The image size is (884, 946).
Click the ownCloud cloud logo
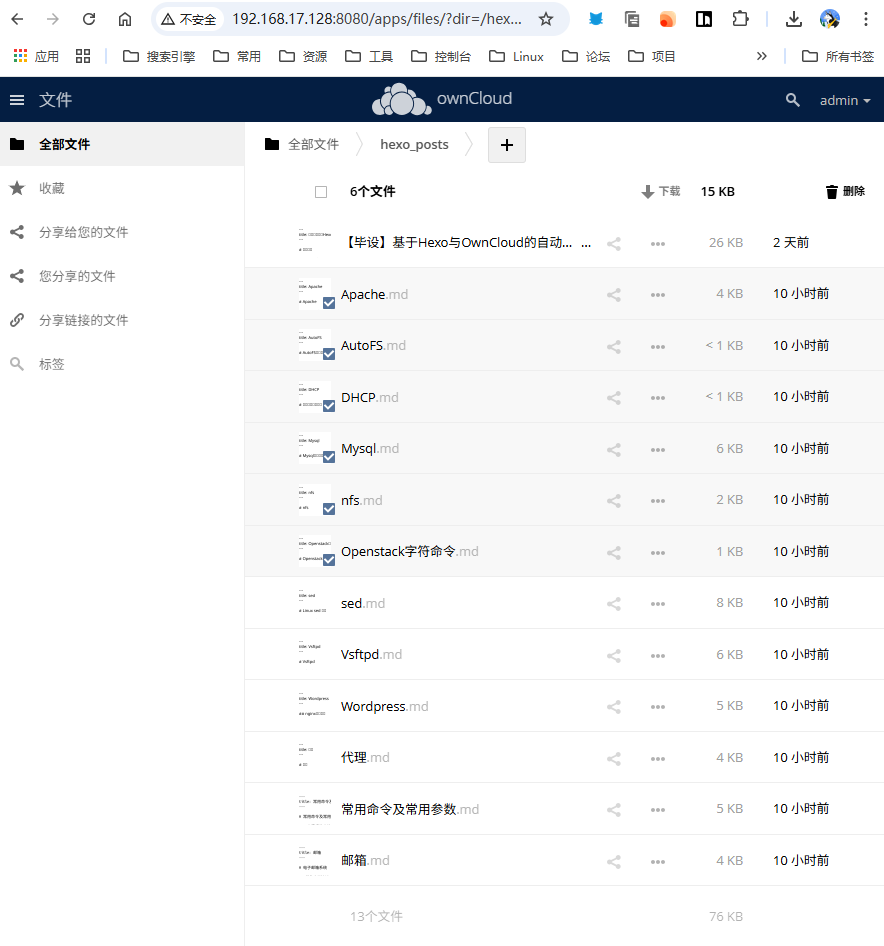click(x=402, y=100)
